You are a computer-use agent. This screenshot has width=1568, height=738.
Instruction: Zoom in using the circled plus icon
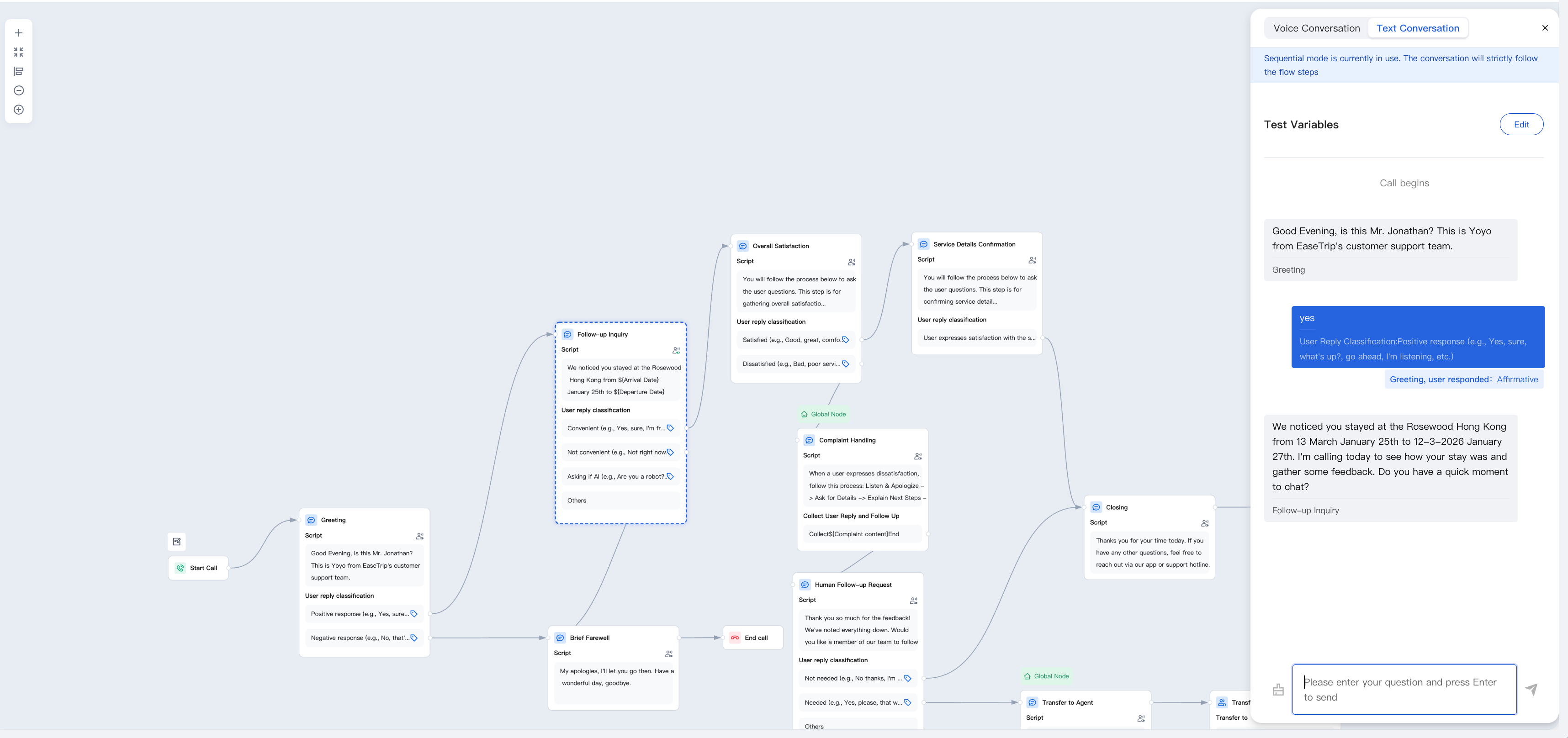[19, 110]
